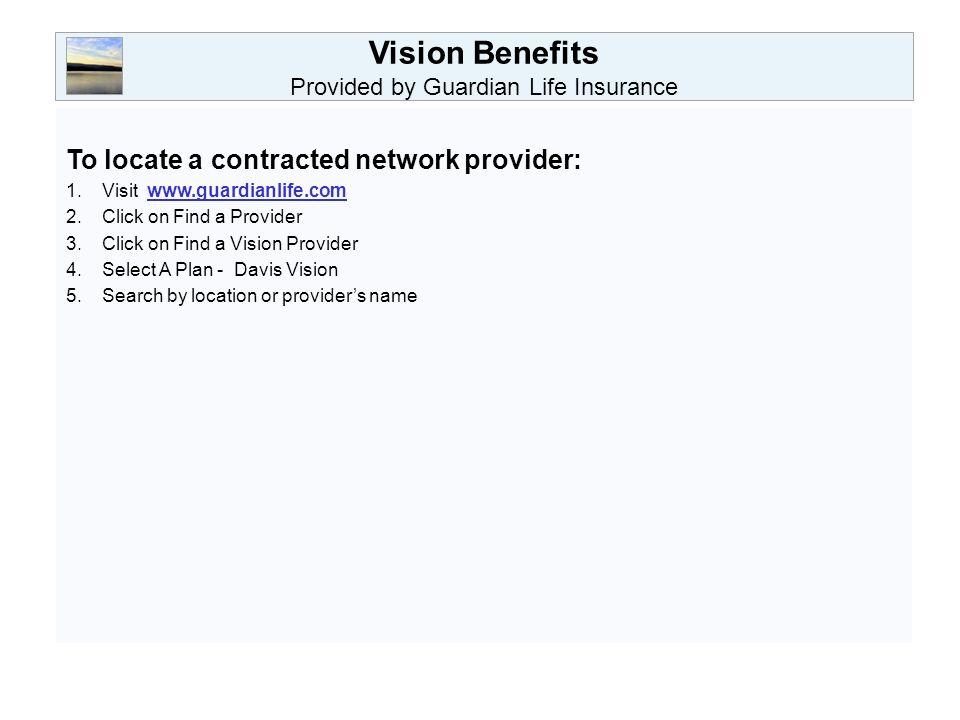
Task: Click the Provided by Guardian Life Insurance subtitle
Action: 484,87
